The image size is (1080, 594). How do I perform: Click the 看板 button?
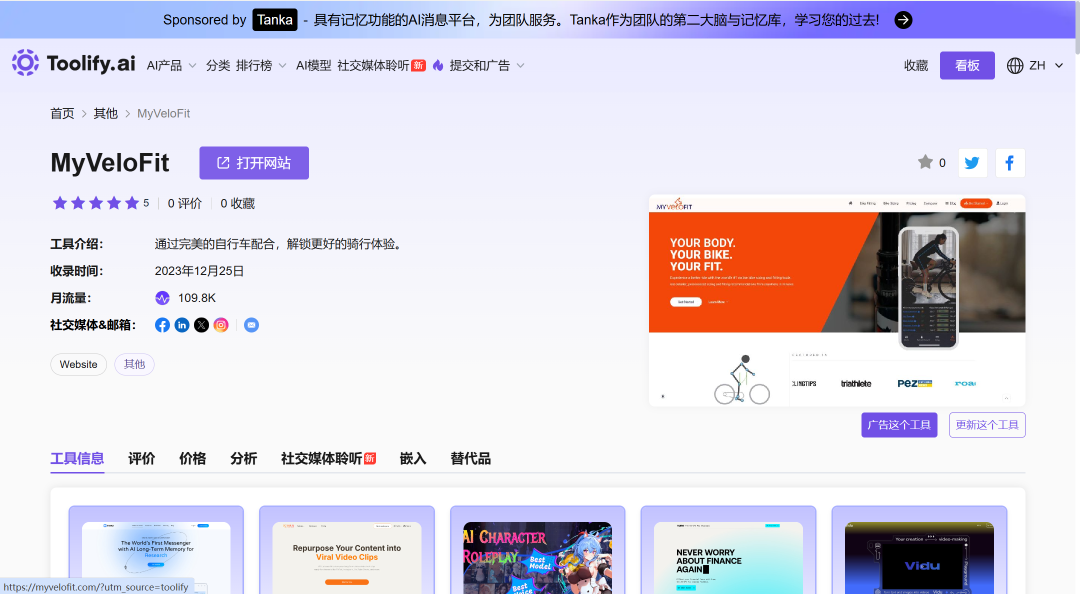[967, 65]
